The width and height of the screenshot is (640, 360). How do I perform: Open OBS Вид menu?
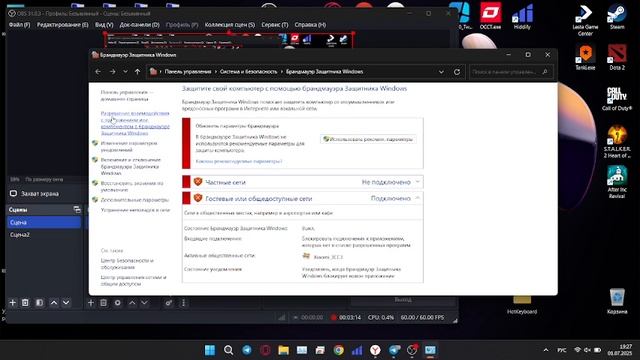pos(104,24)
